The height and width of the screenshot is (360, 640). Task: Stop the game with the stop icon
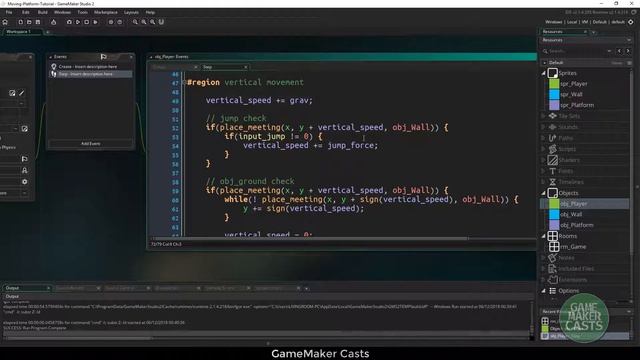click(x=87, y=22)
